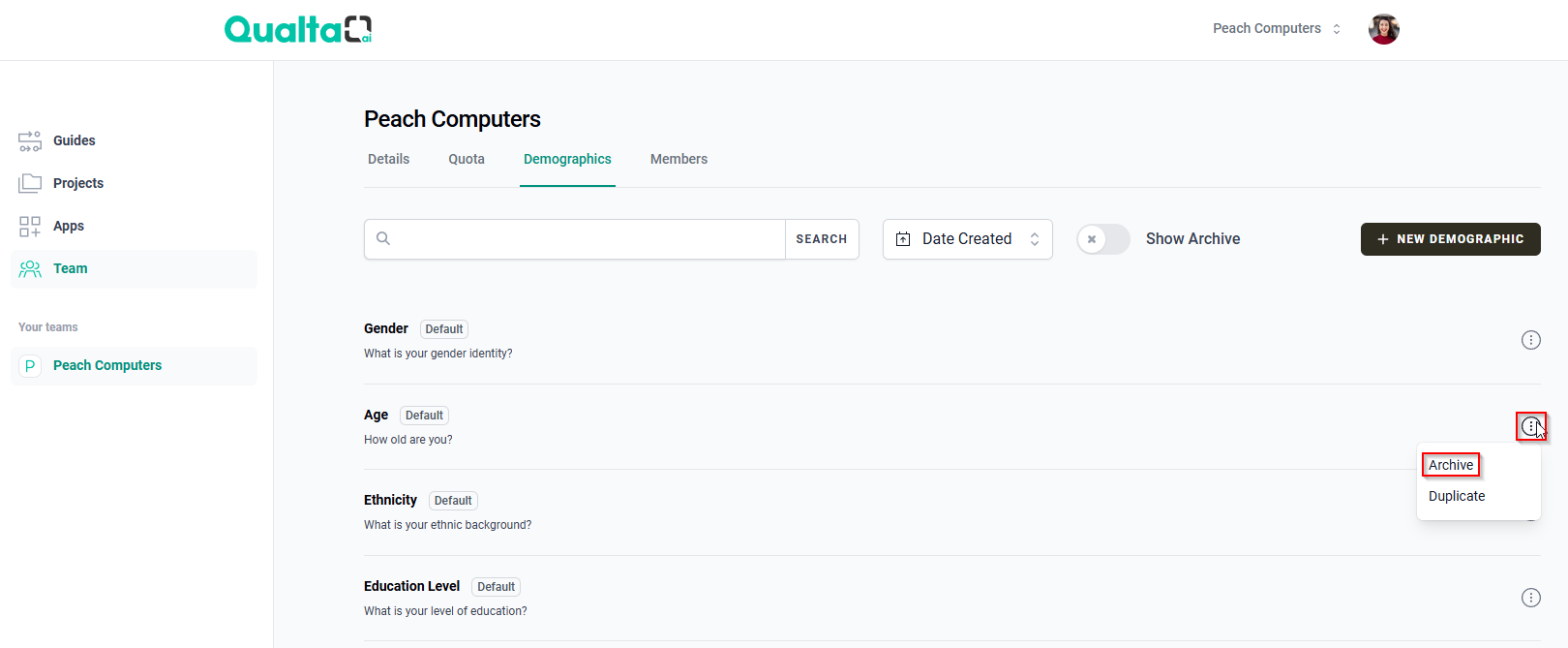Image resolution: width=1568 pixels, height=648 pixels.
Task: Open Team in the sidebar
Action: (x=134, y=269)
